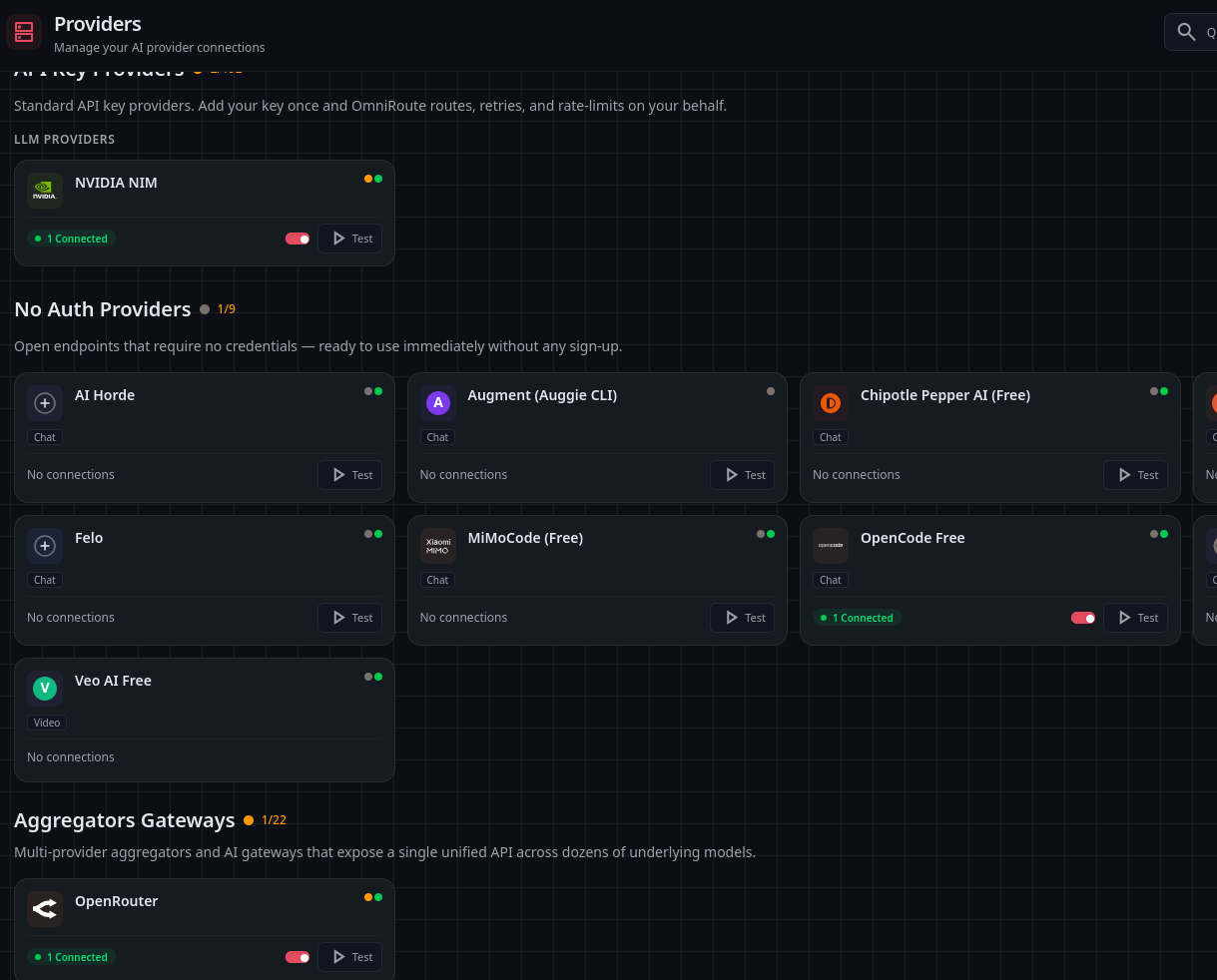1217x980 pixels.
Task: Click the OpenRouter provider logo icon
Action: (x=45, y=908)
